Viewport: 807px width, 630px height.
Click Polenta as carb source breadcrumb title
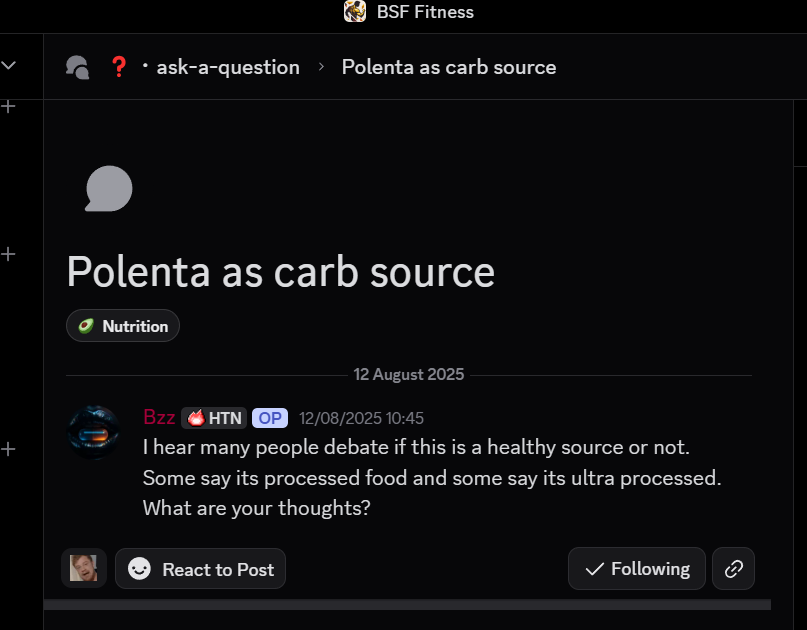(x=449, y=67)
